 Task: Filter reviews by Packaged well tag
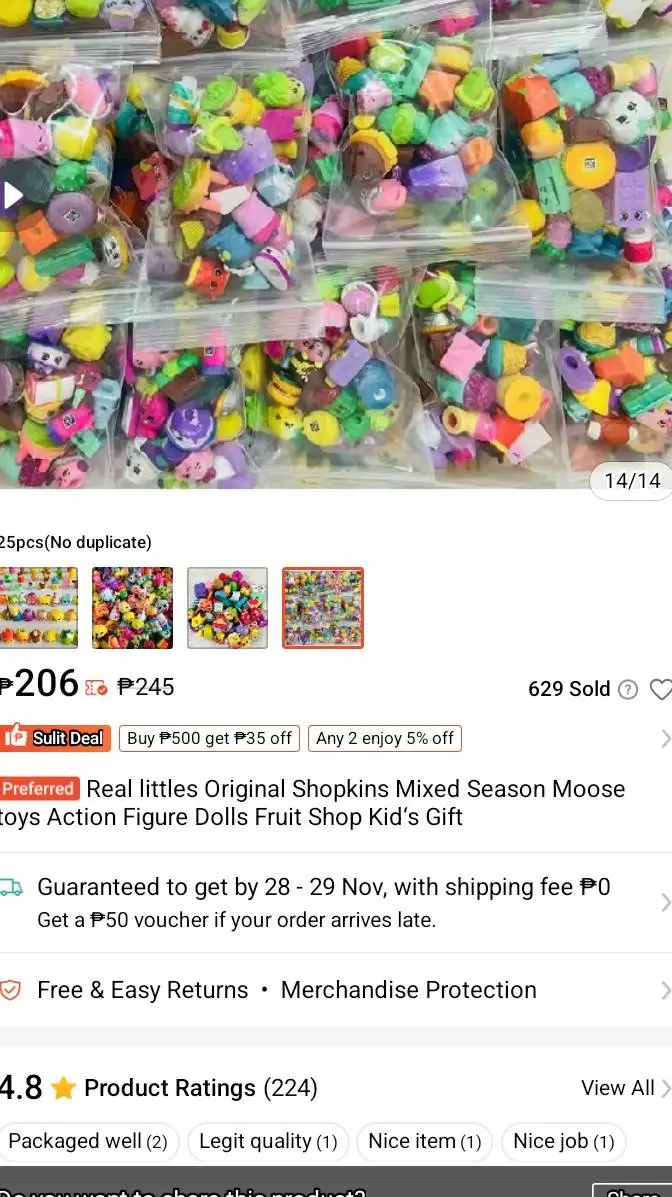tap(88, 1141)
